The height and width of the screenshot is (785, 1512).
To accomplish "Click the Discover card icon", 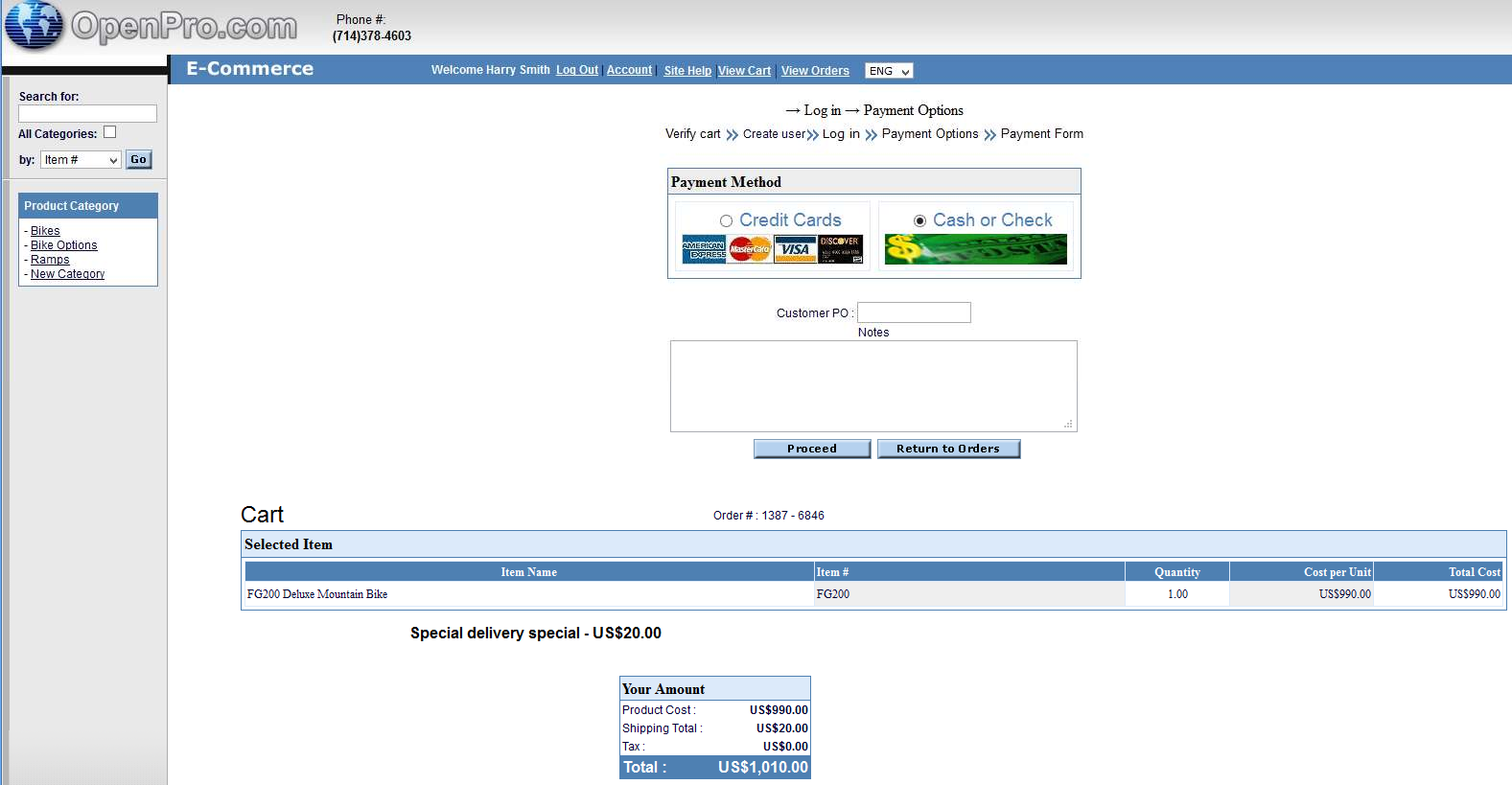I will 840,249.
